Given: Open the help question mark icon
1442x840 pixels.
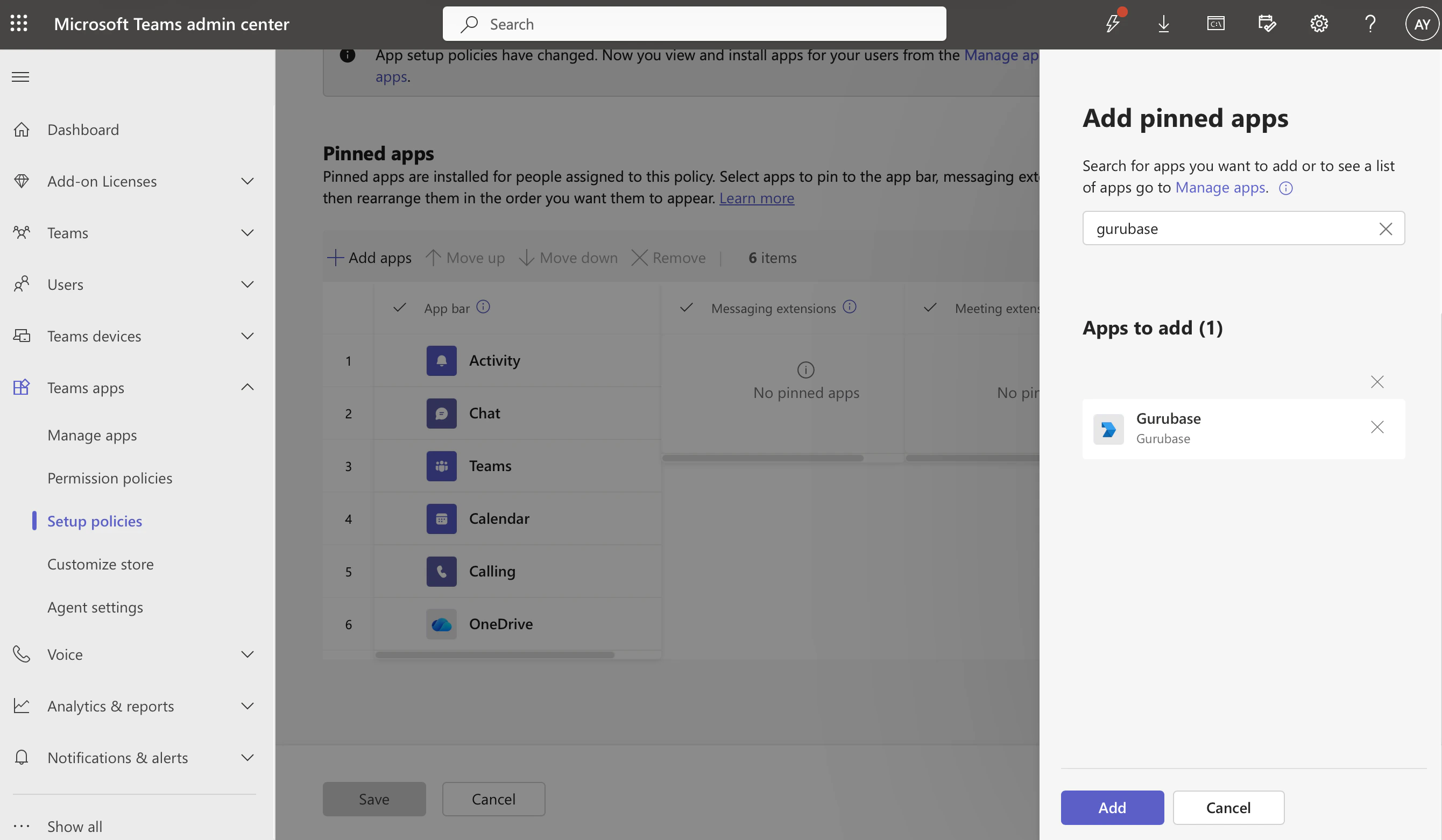Looking at the screenshot, I should pos(1370,24).
